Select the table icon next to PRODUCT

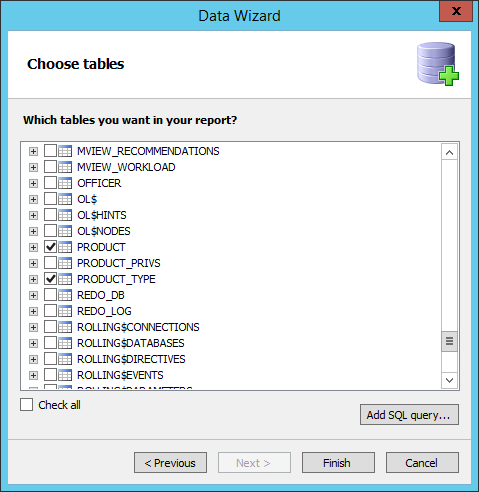tap(65, 247)
